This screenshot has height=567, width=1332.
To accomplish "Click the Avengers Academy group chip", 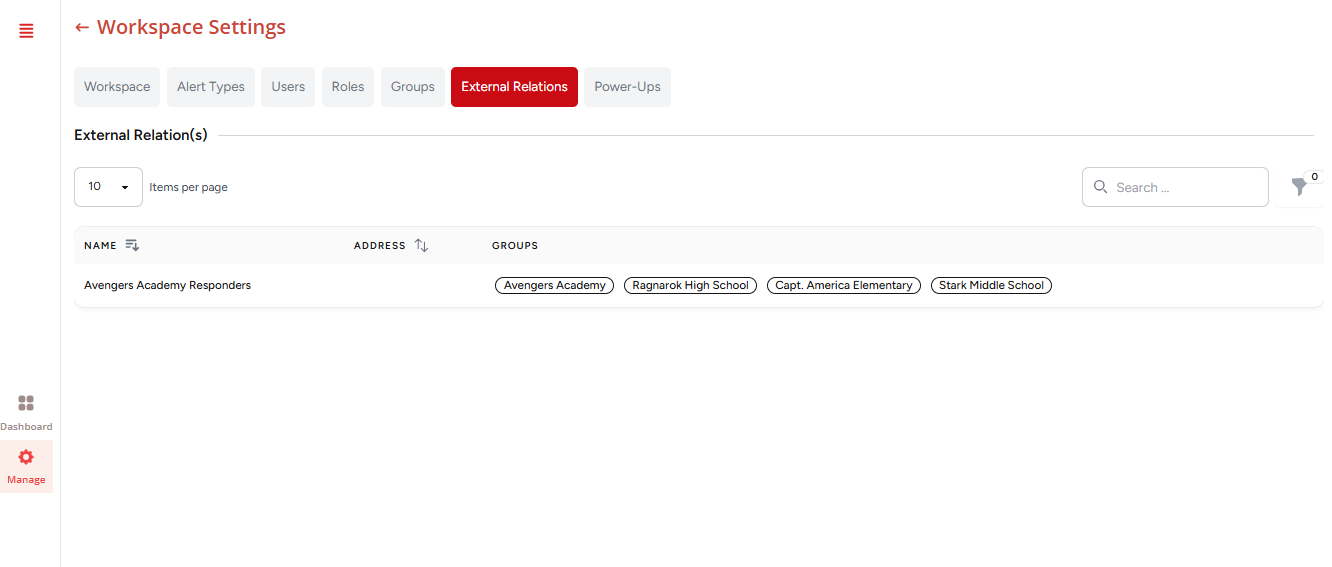I will [x=554, y=285].
